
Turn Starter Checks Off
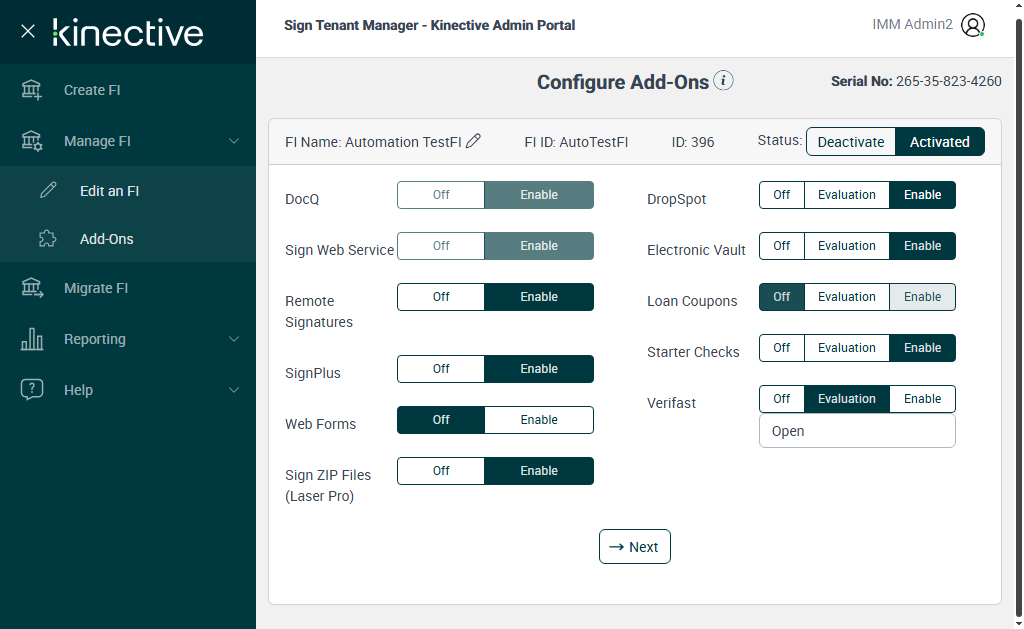(x=782, y=347)
